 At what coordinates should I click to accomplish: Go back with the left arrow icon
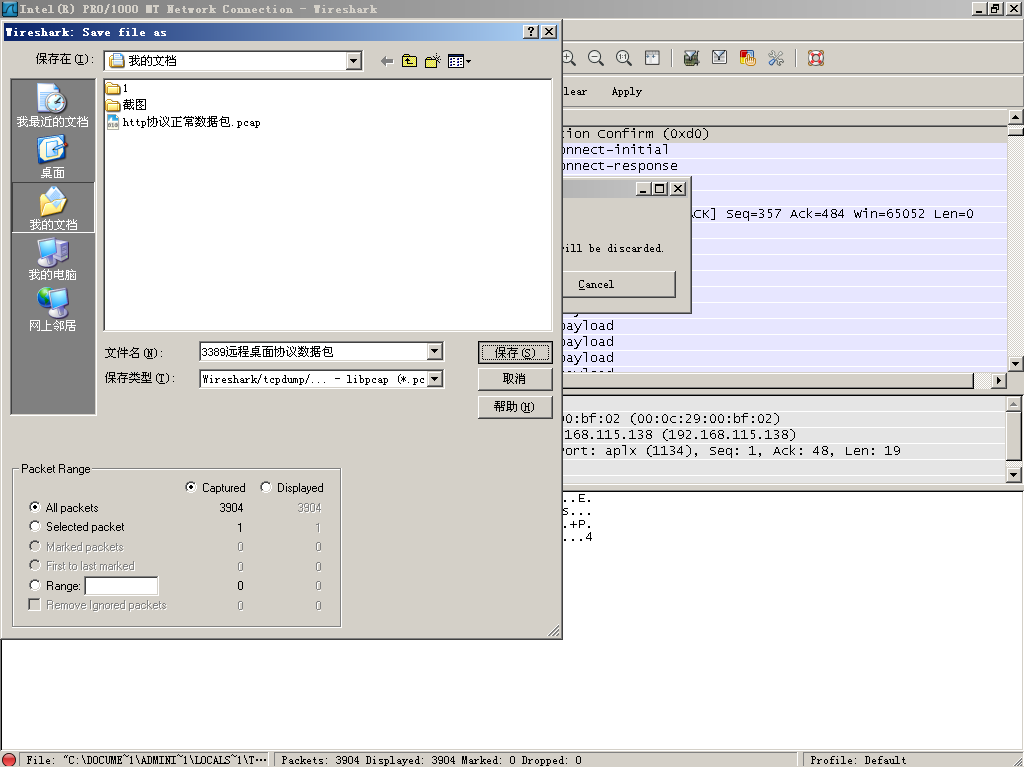click(387, 61)
